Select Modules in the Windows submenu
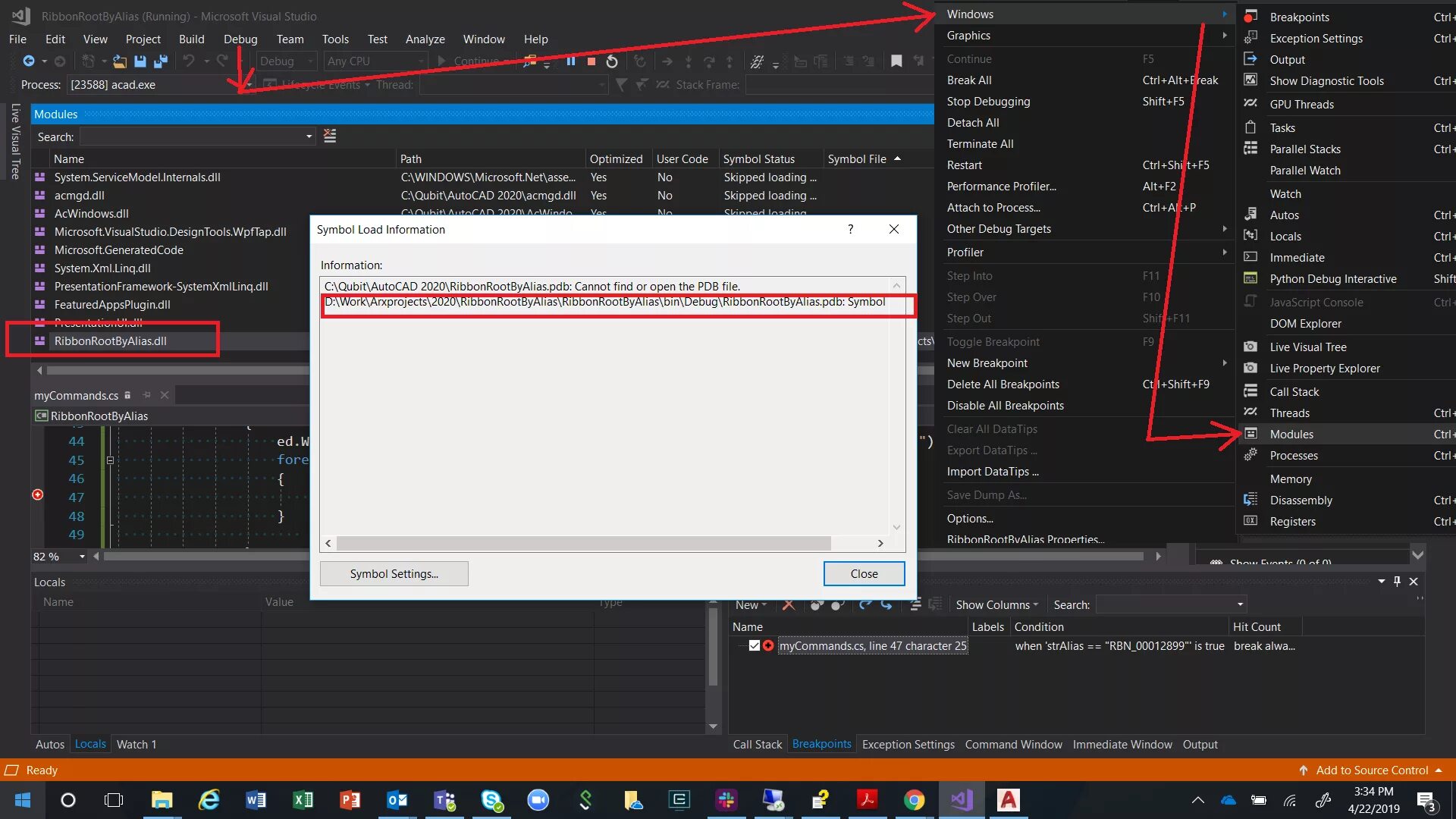This screenshot has width=1456, height=819. coord(1291,434)
